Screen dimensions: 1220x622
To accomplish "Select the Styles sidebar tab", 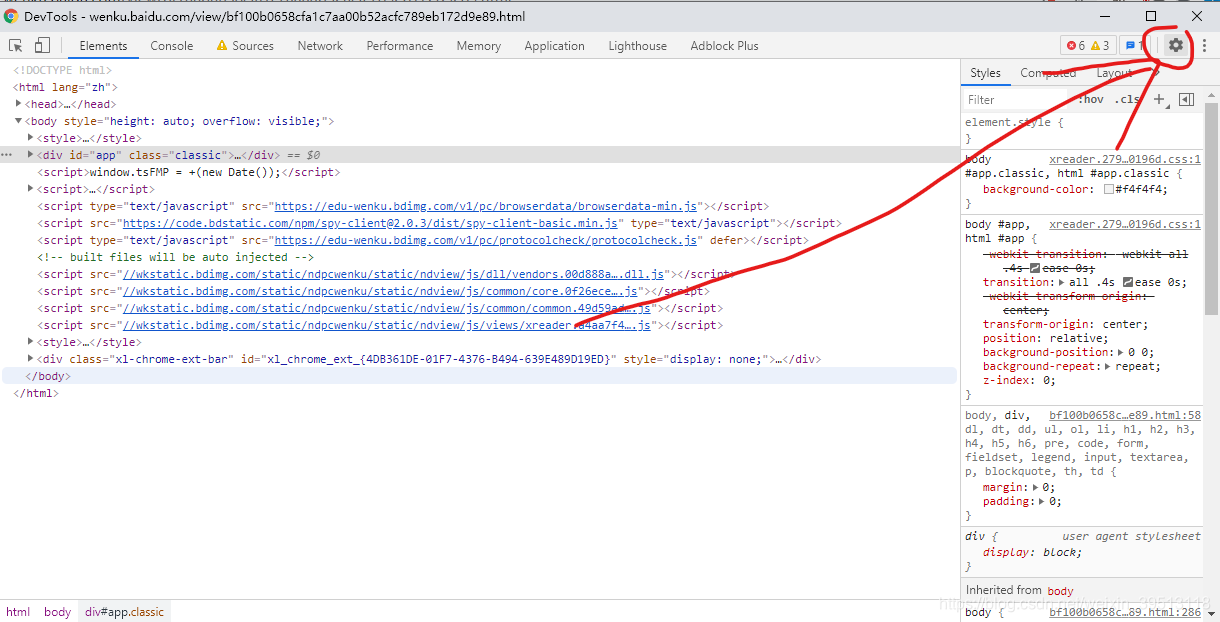I will (985, 73).
